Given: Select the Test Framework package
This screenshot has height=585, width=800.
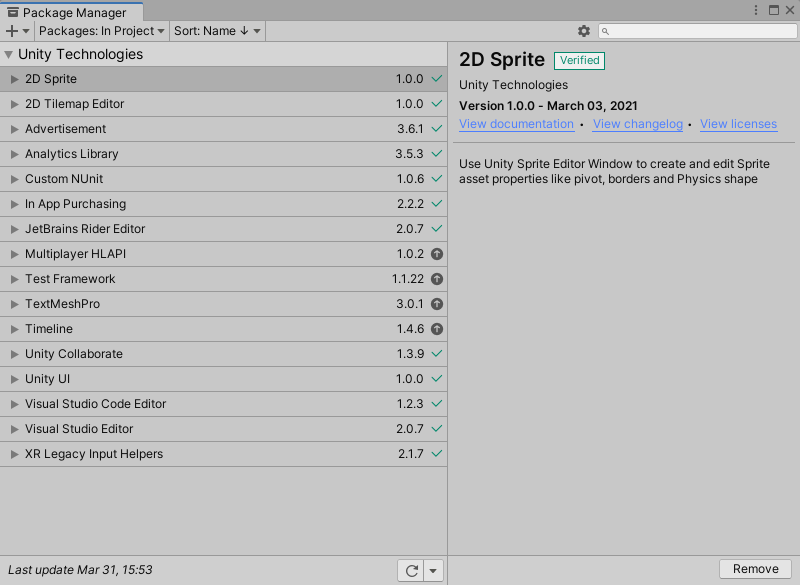Looking at the screenshot, I should pyautogui.click(x=223, y=279).
